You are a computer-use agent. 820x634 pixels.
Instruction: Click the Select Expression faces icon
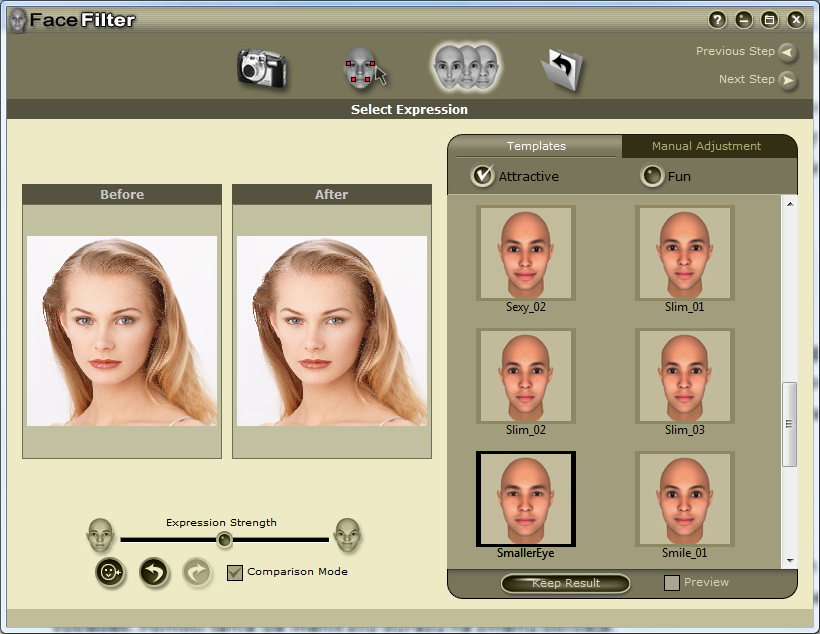click(x=465, y=68)
